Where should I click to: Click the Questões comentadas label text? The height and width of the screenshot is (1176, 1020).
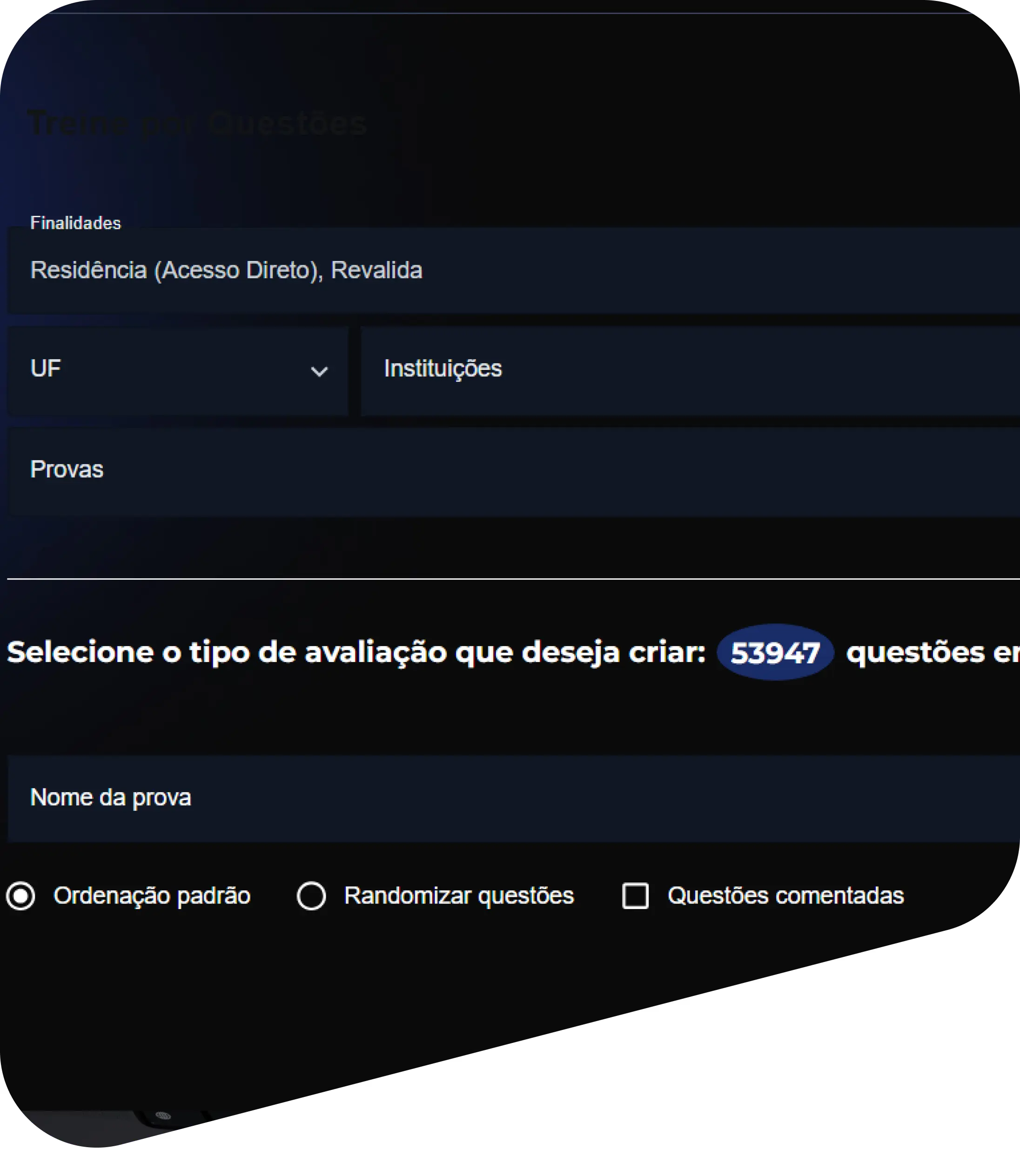click(785, 896)
